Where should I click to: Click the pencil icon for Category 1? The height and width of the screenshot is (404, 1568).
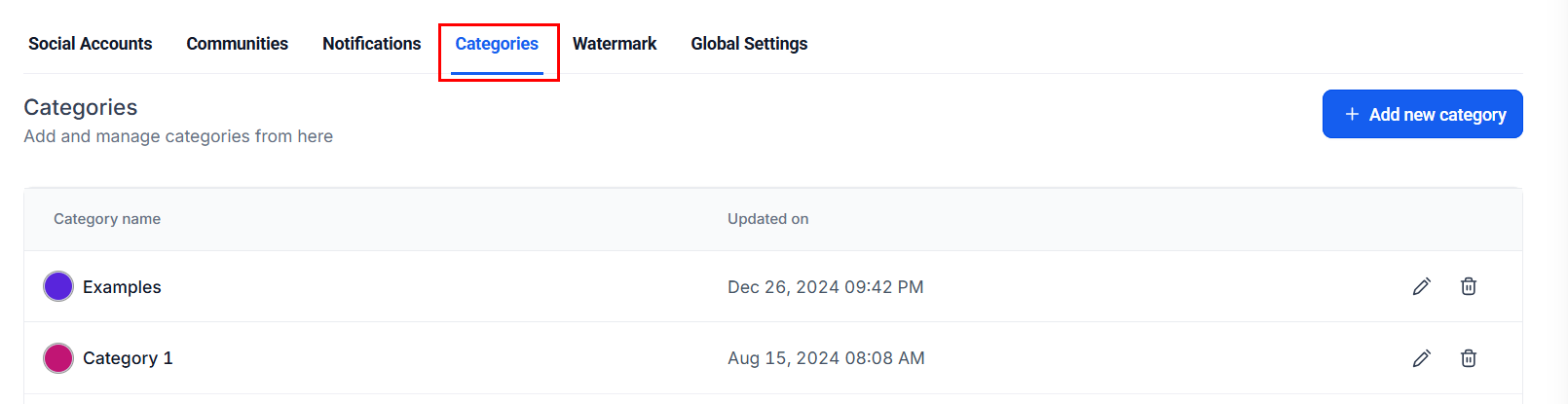(1421, 358)
